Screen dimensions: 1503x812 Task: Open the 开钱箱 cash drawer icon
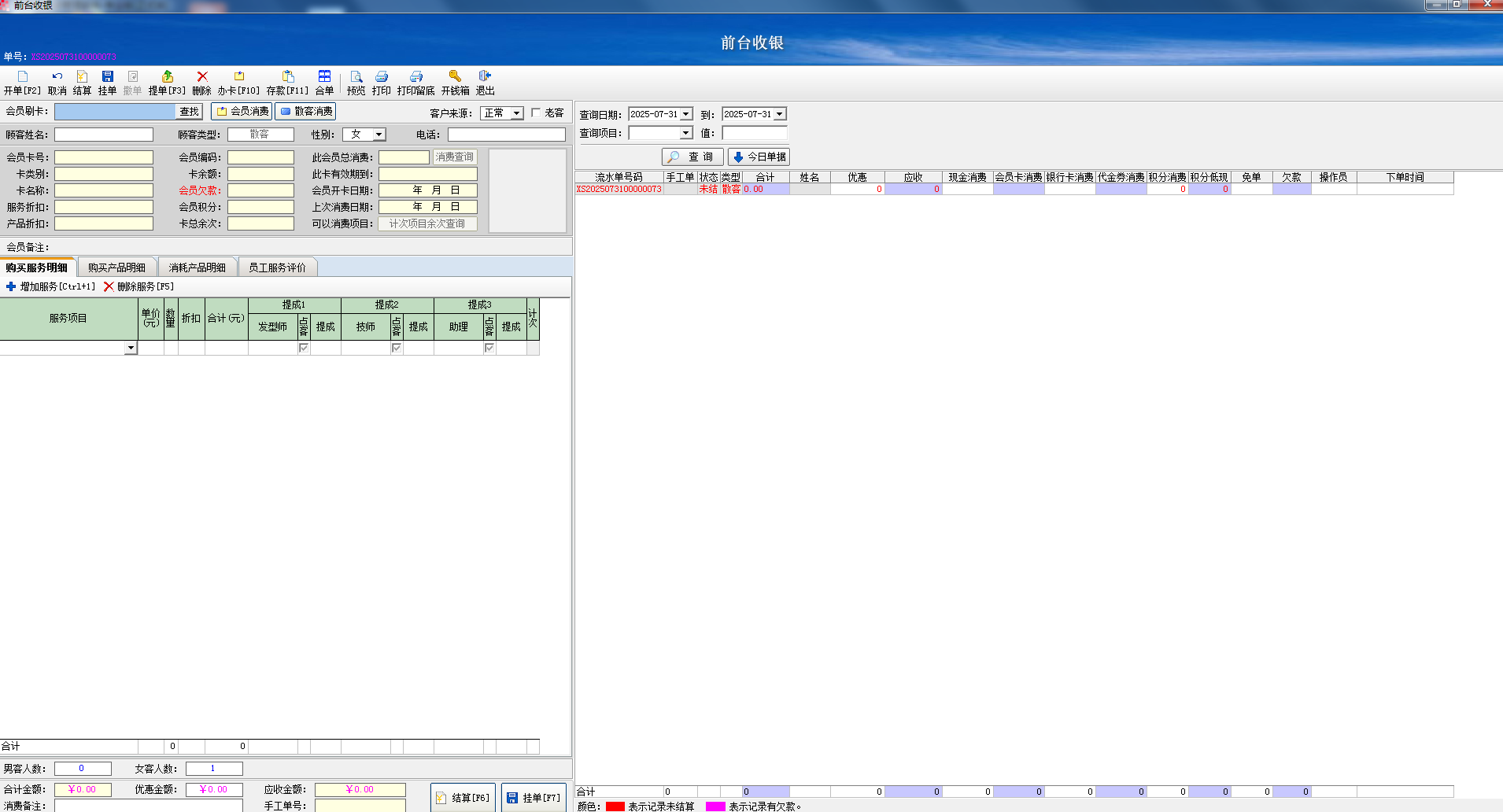click(x=455, y=77)
